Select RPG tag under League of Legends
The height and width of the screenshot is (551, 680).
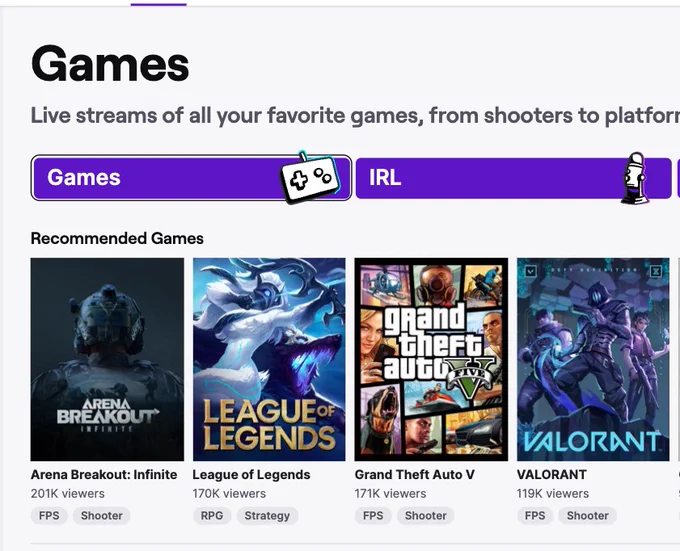point(212,515)
